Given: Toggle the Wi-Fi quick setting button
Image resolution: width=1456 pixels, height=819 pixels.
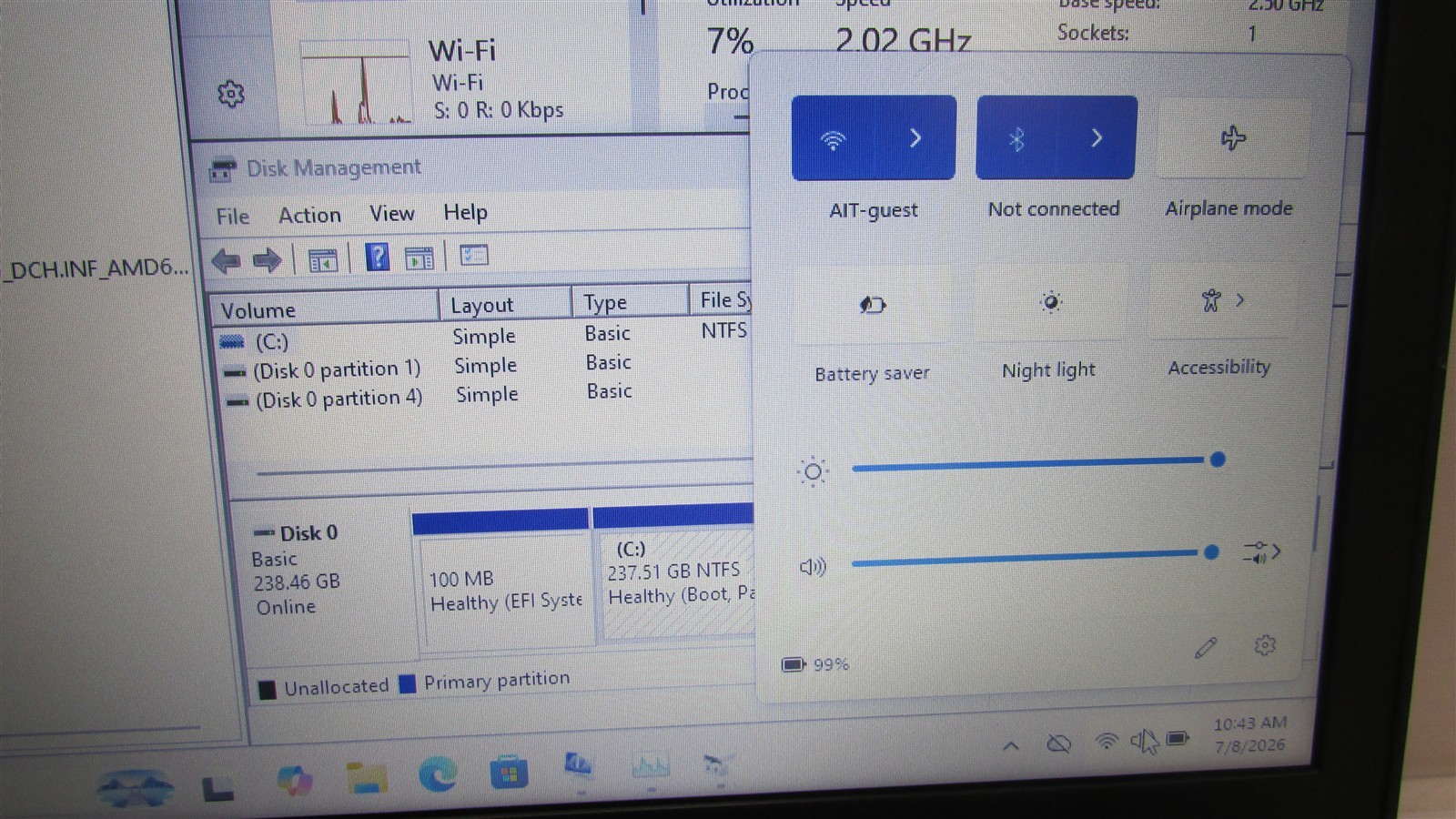Looking at the screenshot, I should click(833, 139).
